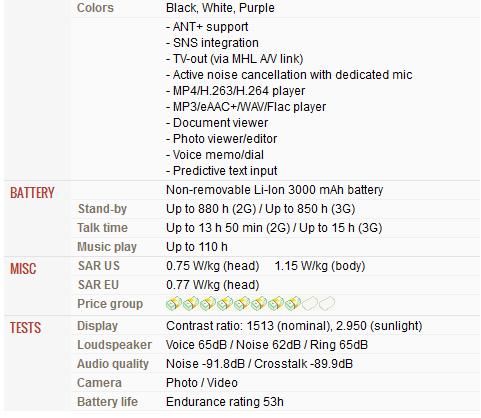Click the last empty price group icon
The width and height of the screenshot is (481, 418).
(327, 304)
